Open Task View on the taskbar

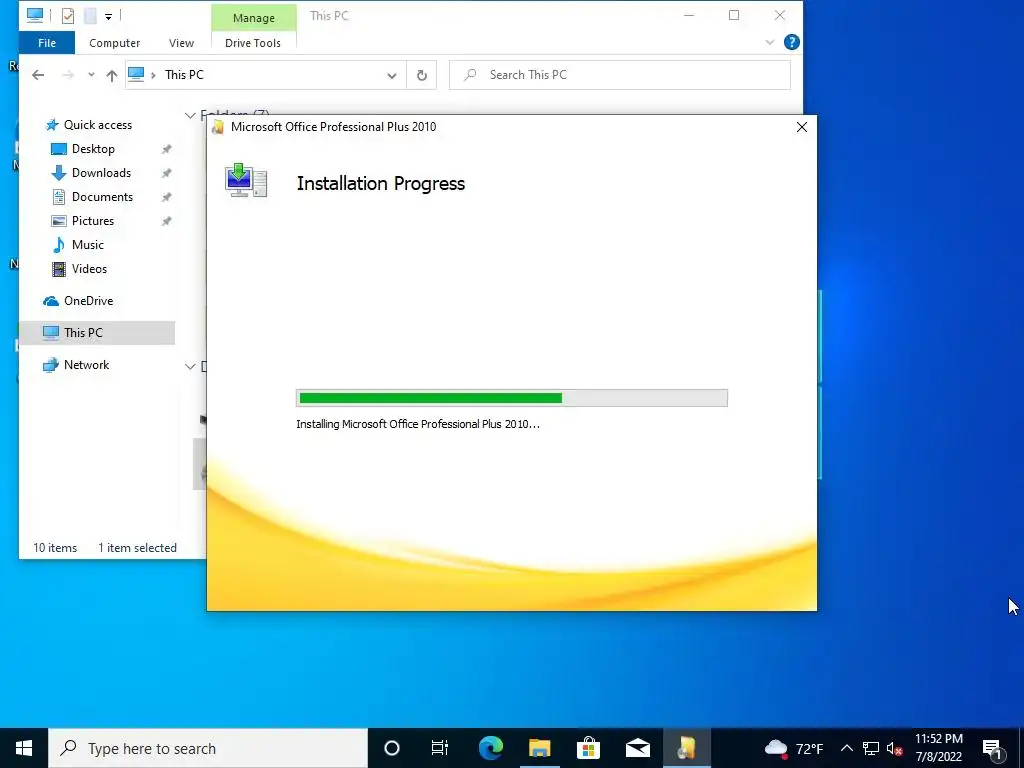(x=440, y=748)
